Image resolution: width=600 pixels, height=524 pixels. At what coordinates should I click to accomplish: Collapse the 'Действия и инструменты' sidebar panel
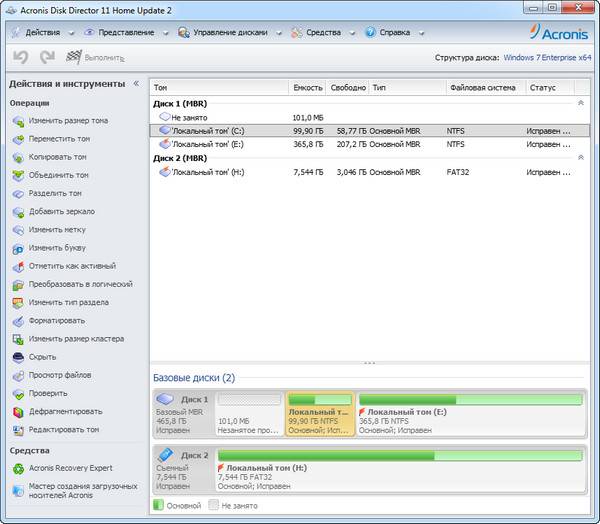(136, 83)
